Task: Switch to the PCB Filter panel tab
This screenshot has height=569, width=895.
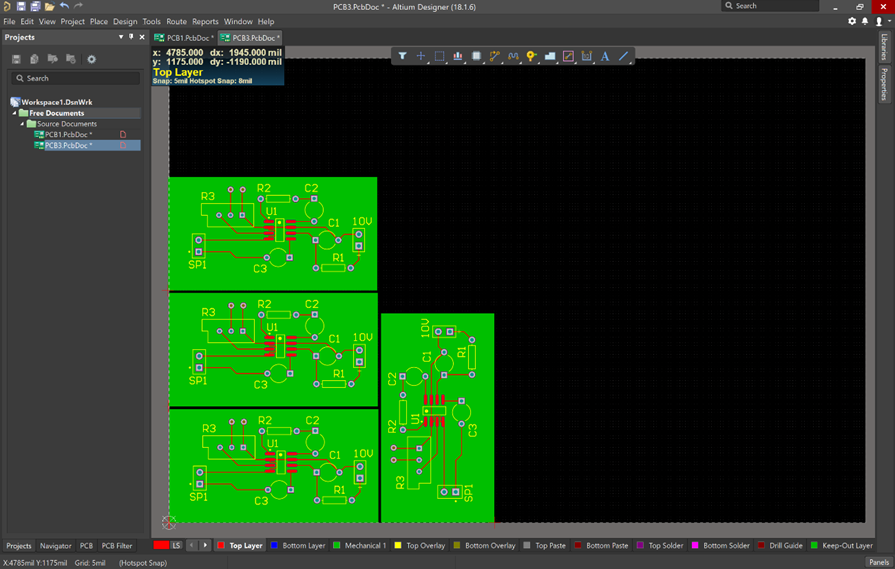Action: pyautogui.click(x=117, y=546)
